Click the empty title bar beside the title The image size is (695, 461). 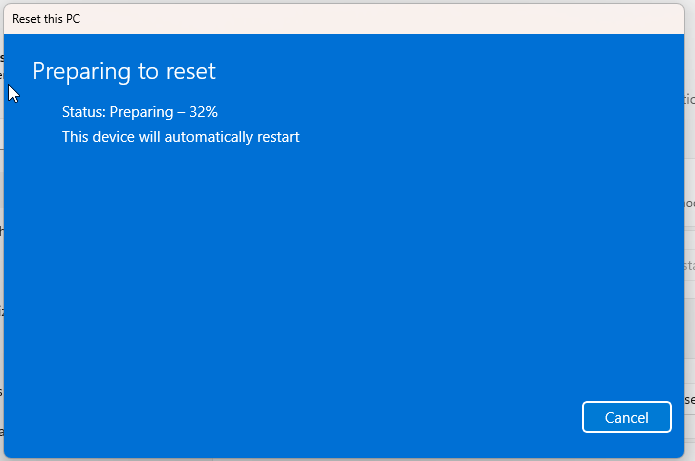pos(381,19)
